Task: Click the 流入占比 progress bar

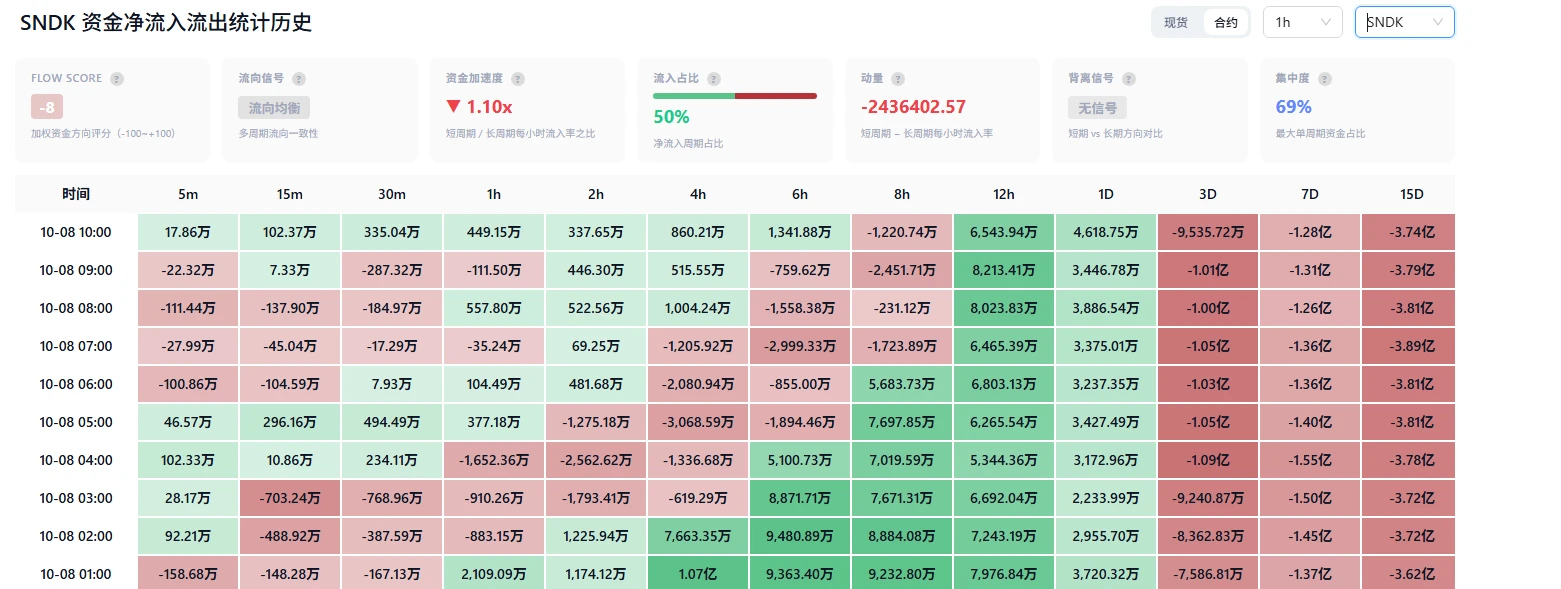Action: coord(735,96)
